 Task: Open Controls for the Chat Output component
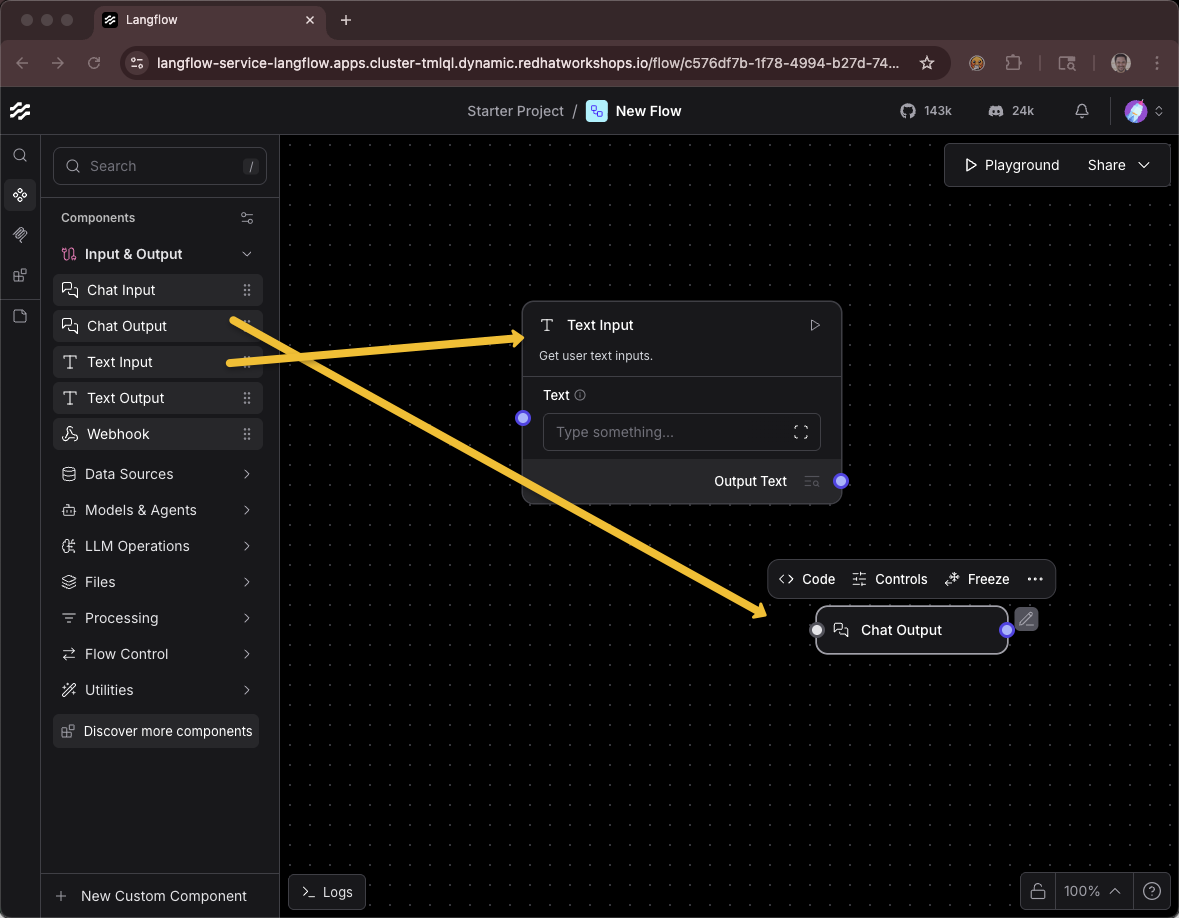889,579
